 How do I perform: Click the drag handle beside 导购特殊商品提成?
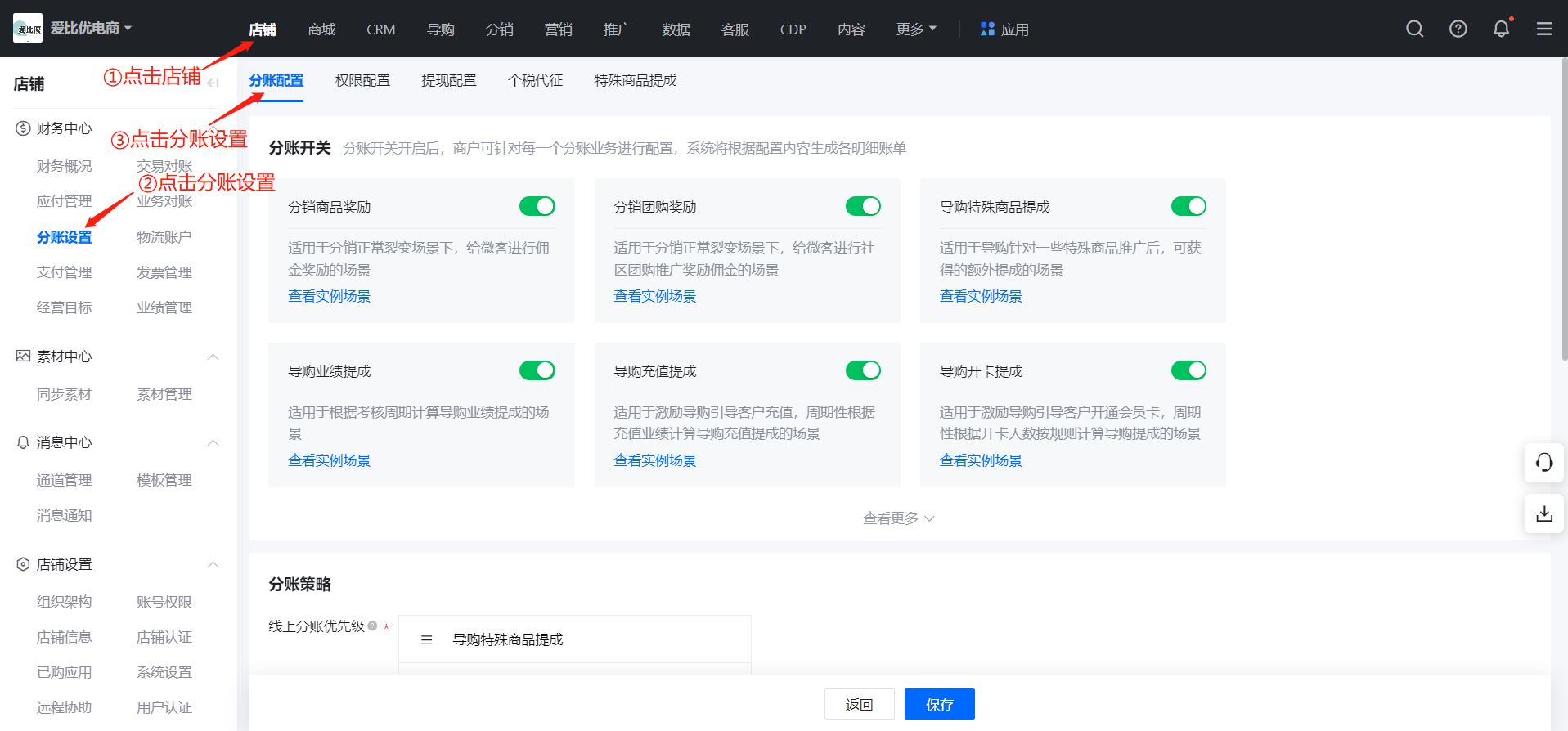[x=426, y=639]
